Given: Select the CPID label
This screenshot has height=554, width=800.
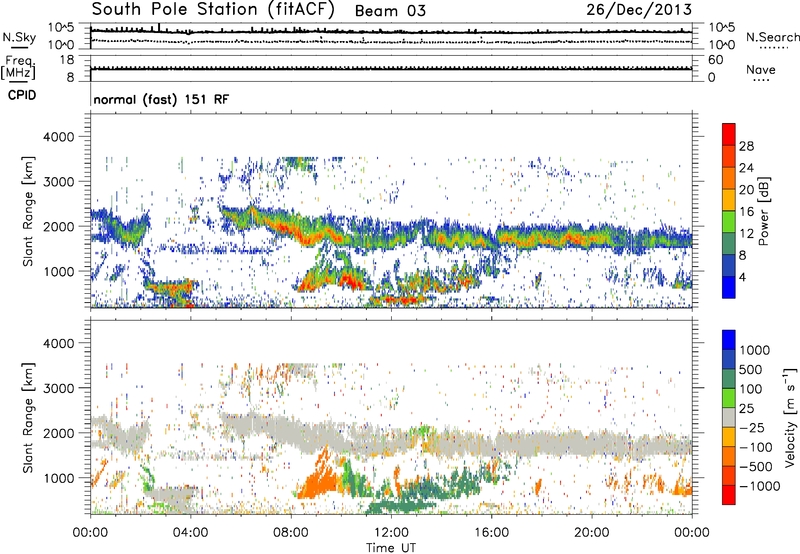Looking at the screenshot, I should [x=22, y=95].
